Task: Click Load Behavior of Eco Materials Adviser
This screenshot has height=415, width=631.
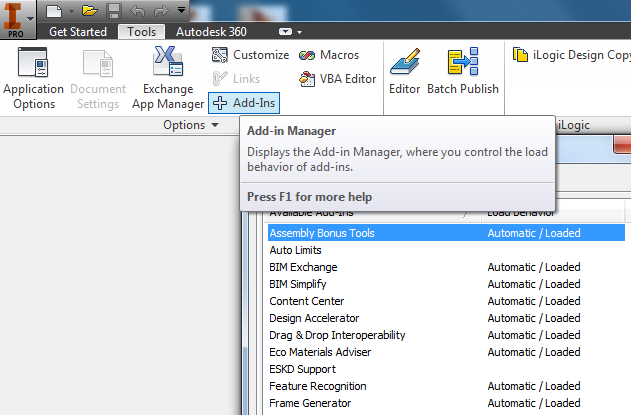Action: pyautogui.click(x=534, y=352)
